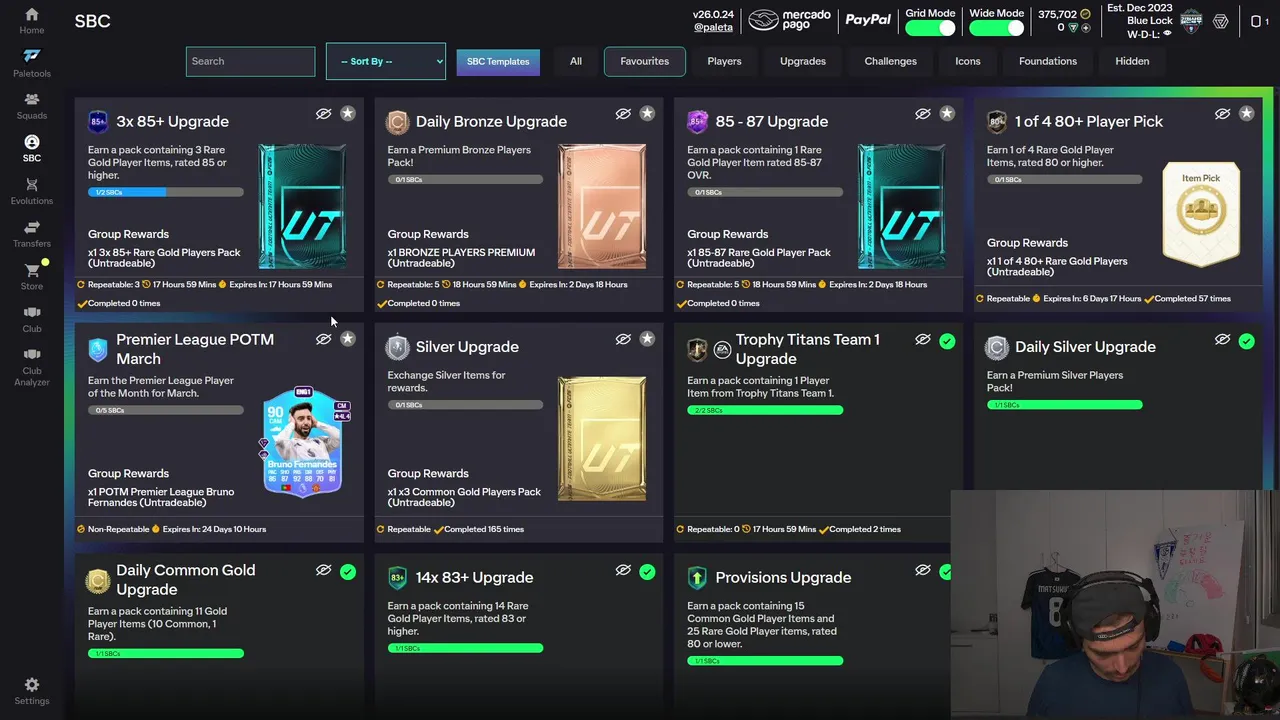Toggle Wide Mode switch
The height and width of the screenshot is (720, 1280).
[996, 28]
